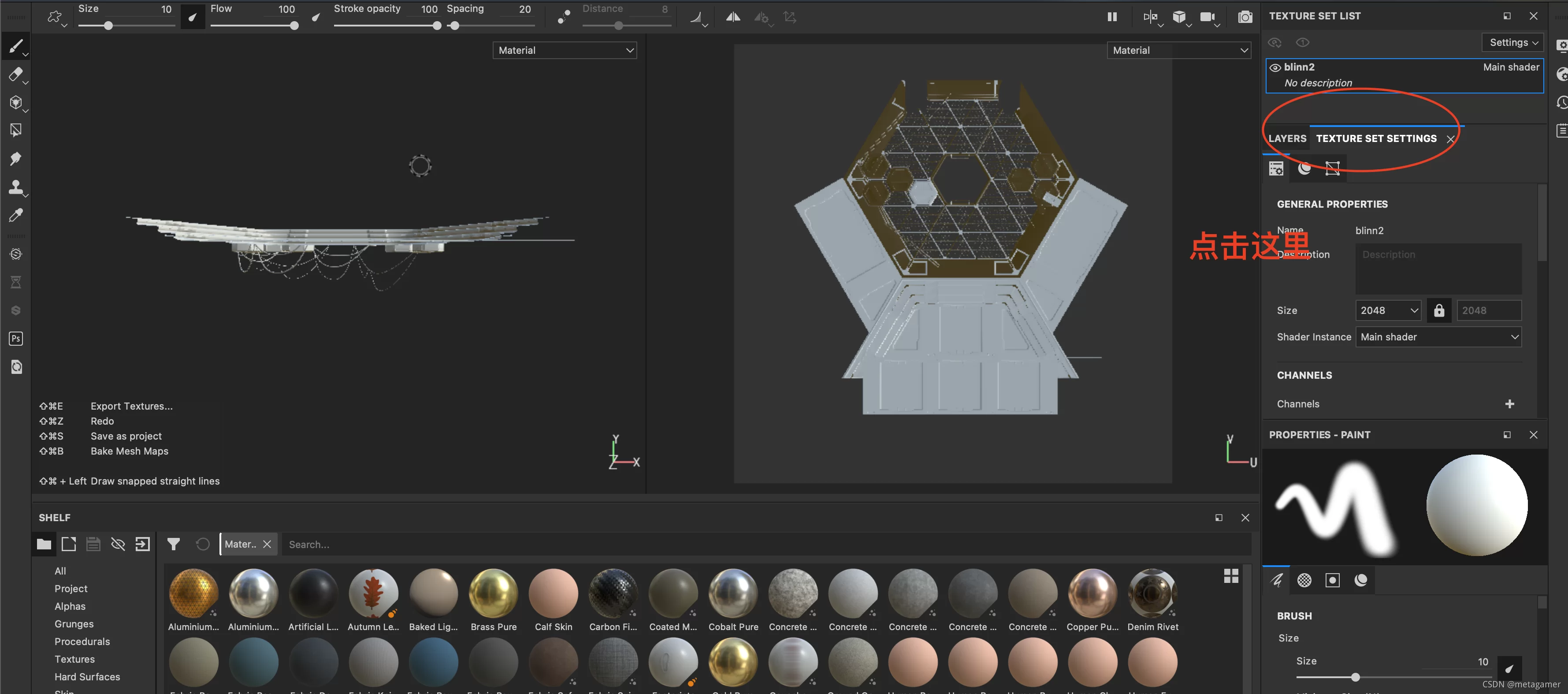1568x694 pixels.
Task: Switch to TEXTURE SET SETTINGS tab
Action: click(x=1376, y=139)
